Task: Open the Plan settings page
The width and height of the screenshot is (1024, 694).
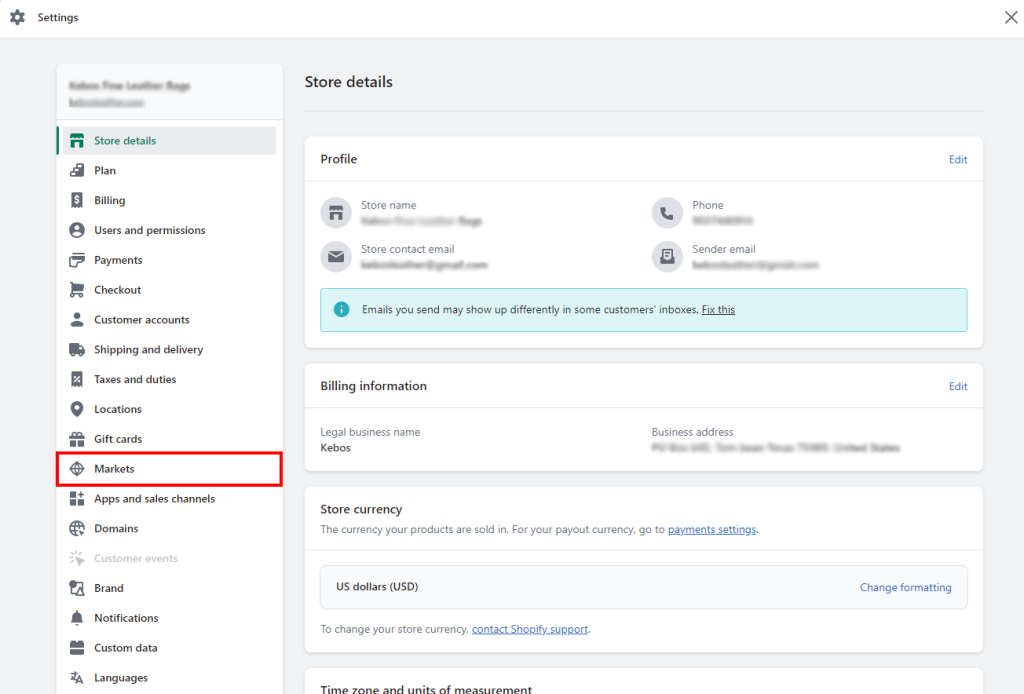Action: (x=105, y=171)
